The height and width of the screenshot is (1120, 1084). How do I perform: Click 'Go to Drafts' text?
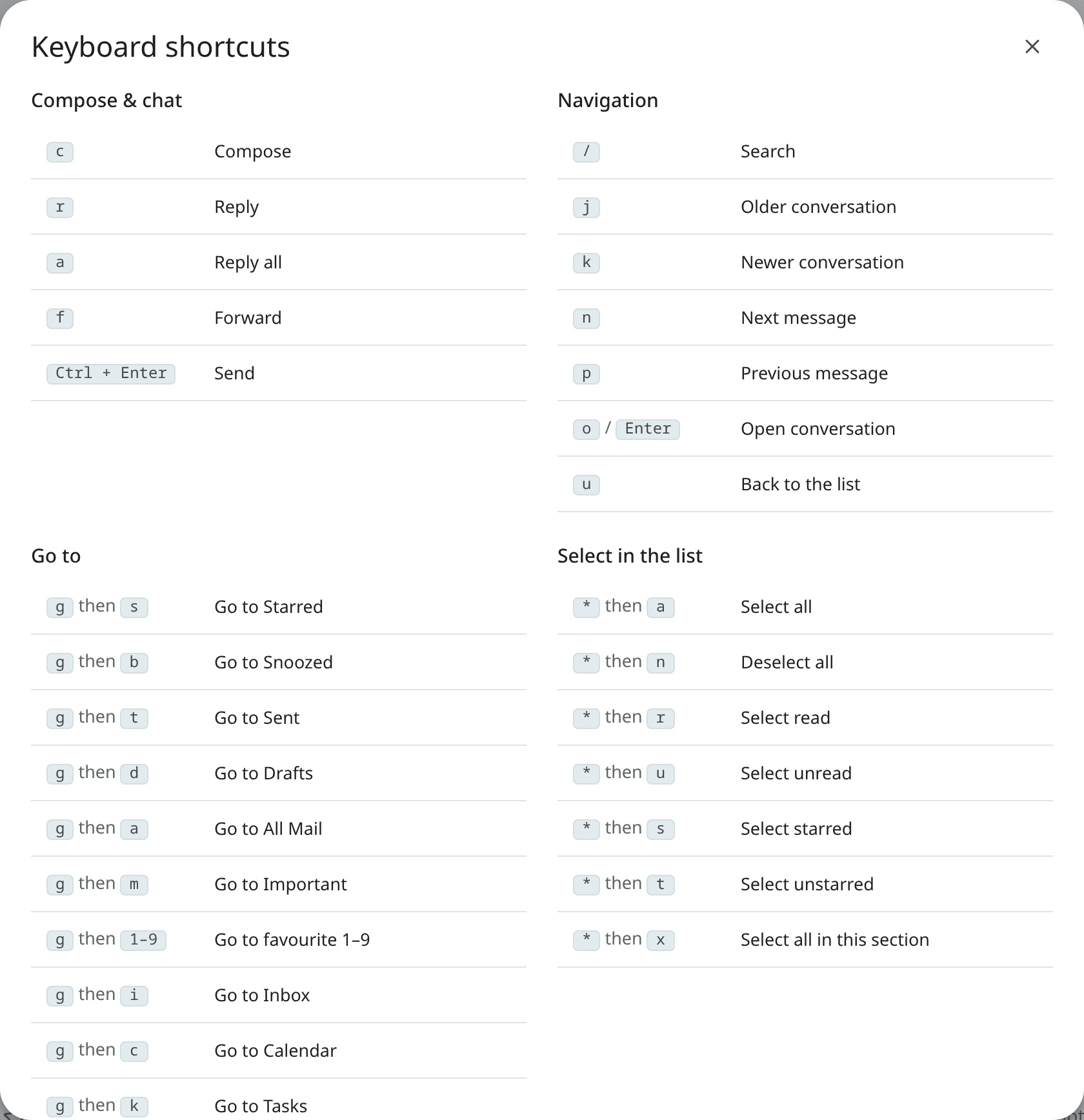[263, 774]
